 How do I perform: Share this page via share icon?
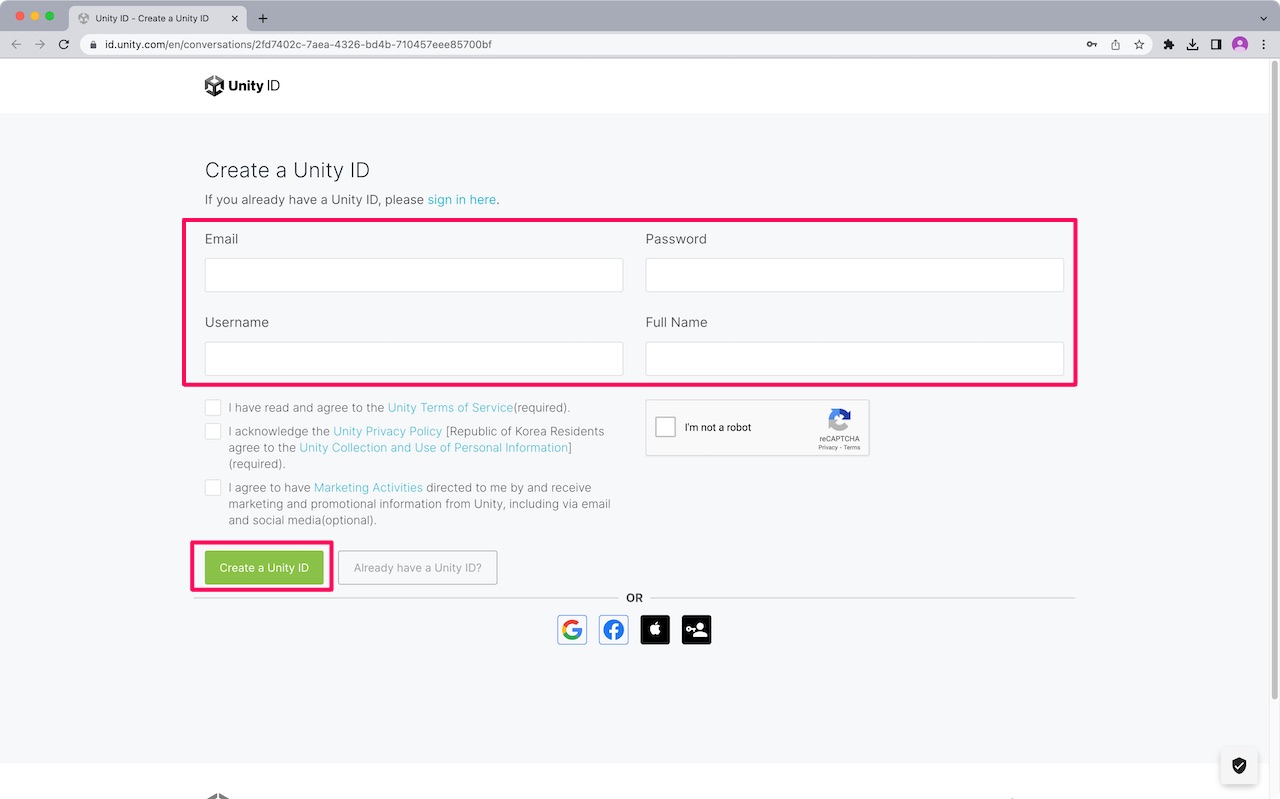pos(1116,45)
